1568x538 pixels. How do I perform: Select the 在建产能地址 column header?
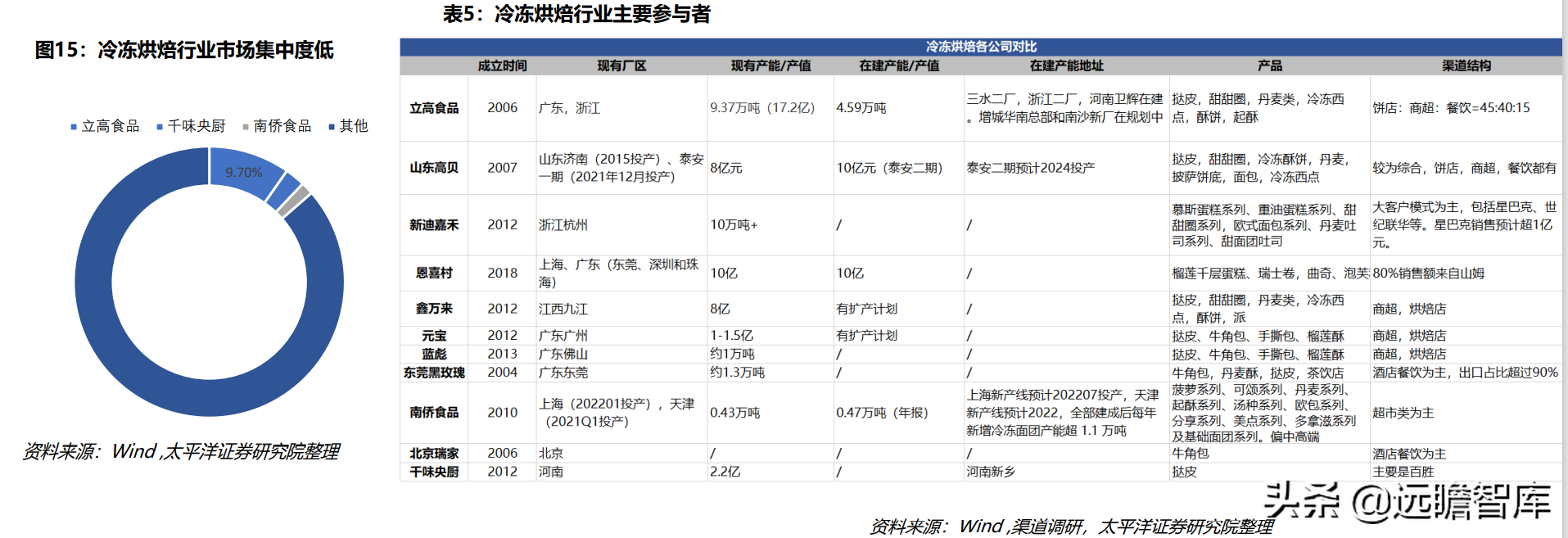point(1066,66)
